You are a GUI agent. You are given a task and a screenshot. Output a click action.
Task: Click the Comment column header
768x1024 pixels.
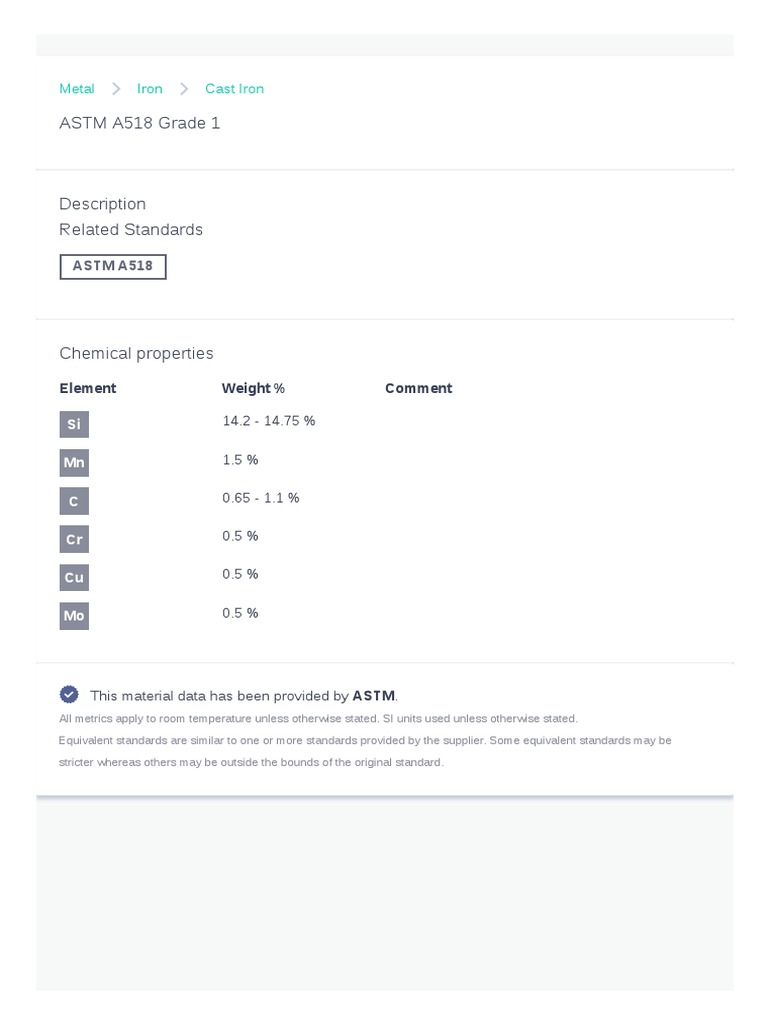[419, 388]
